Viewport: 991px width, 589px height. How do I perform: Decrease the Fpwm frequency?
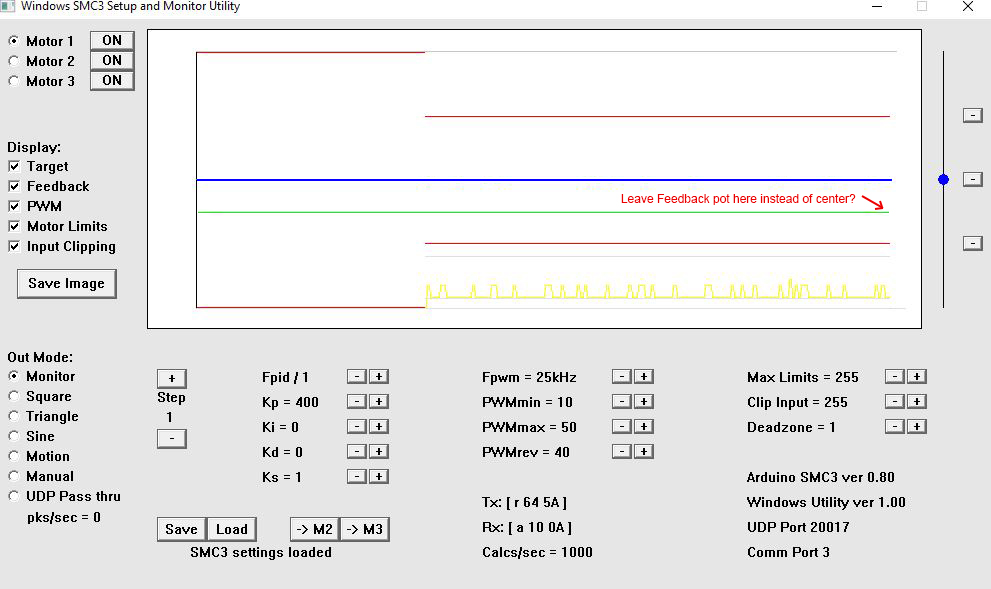point(621,377)
